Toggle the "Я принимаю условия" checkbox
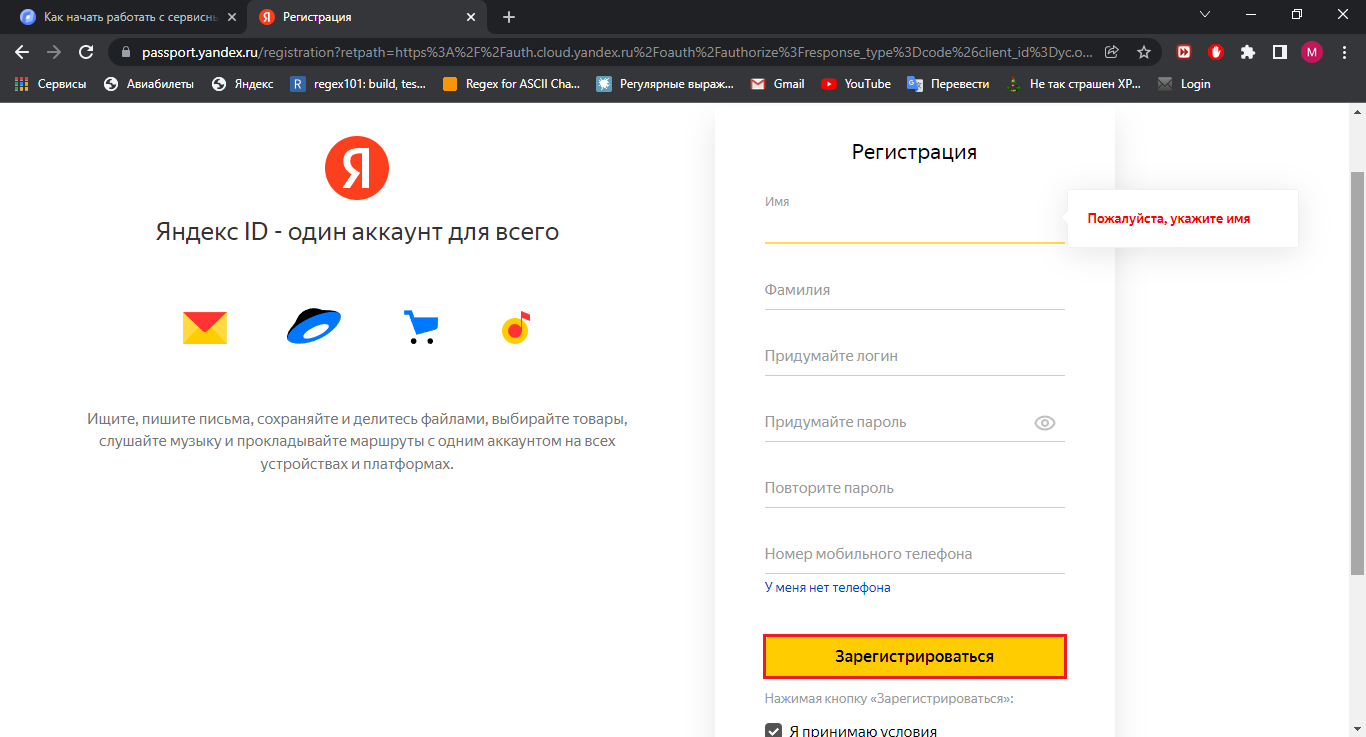This screenshot has width=1366, height=737. [x=773, y=731]
